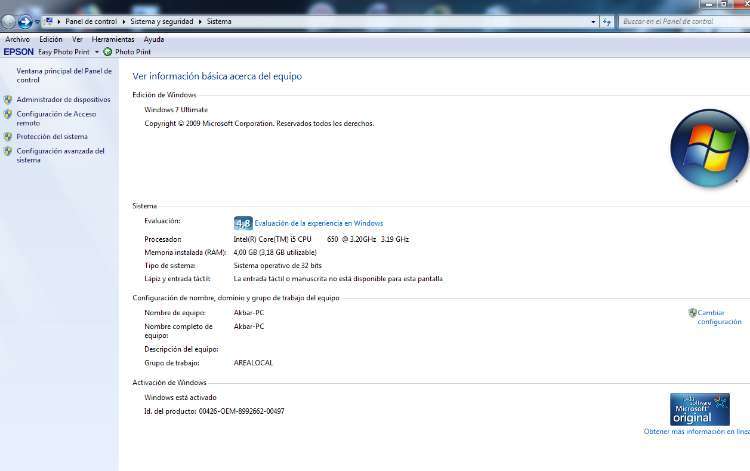
Task: Open 'Configuración avanzada del sistema' link
Action: pyautogui.click(x=60, y=155)
